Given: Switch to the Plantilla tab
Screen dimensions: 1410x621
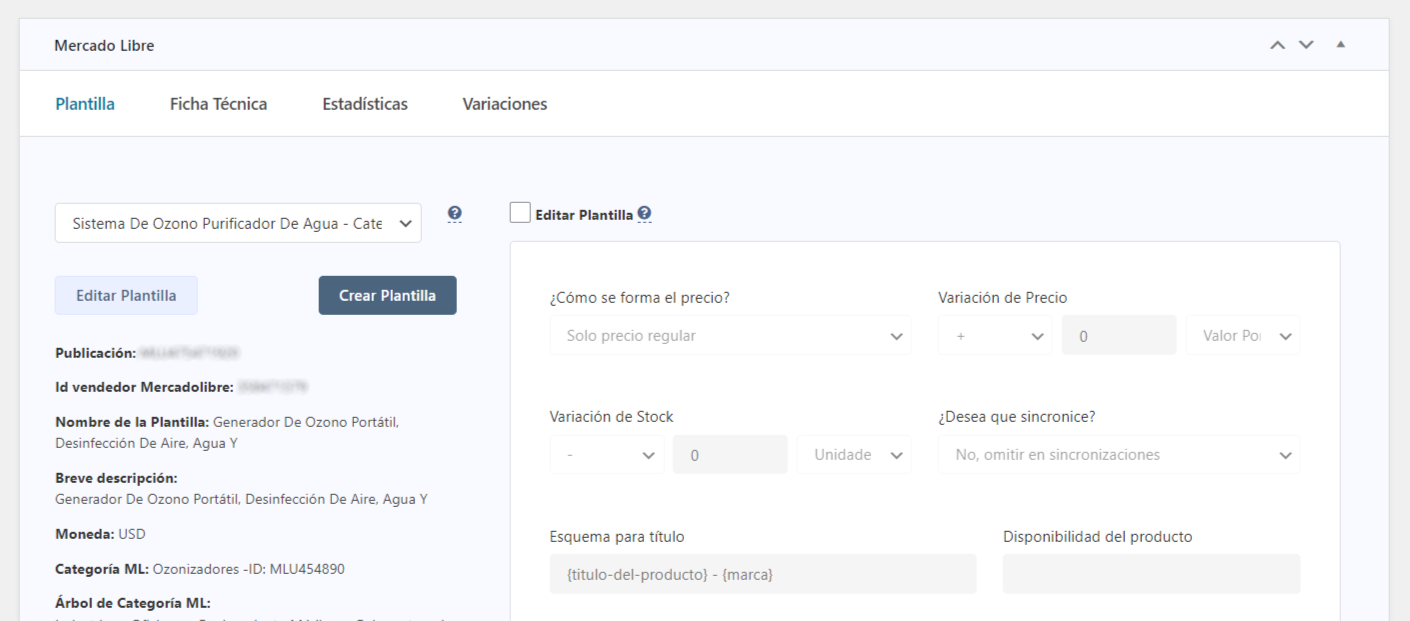Looking at the screenshot, I should click(x=85, y=104).
